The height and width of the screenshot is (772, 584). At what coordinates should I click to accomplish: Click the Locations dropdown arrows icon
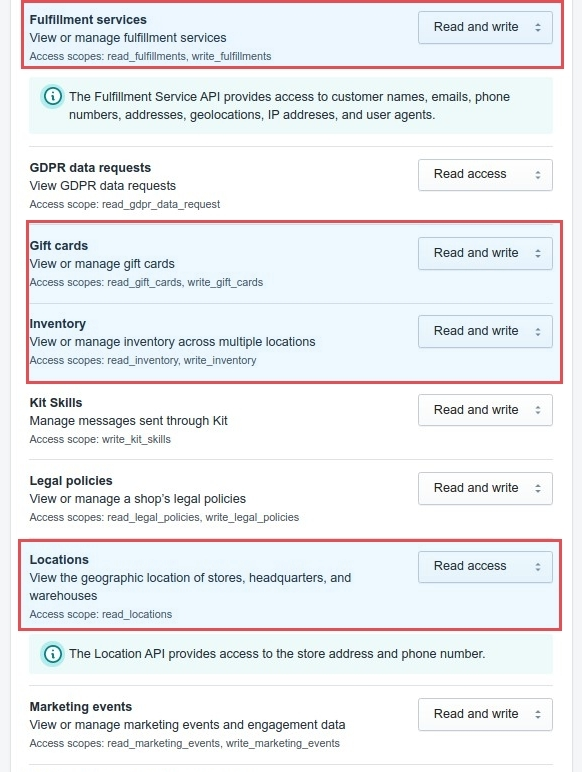tap(538, 567)
